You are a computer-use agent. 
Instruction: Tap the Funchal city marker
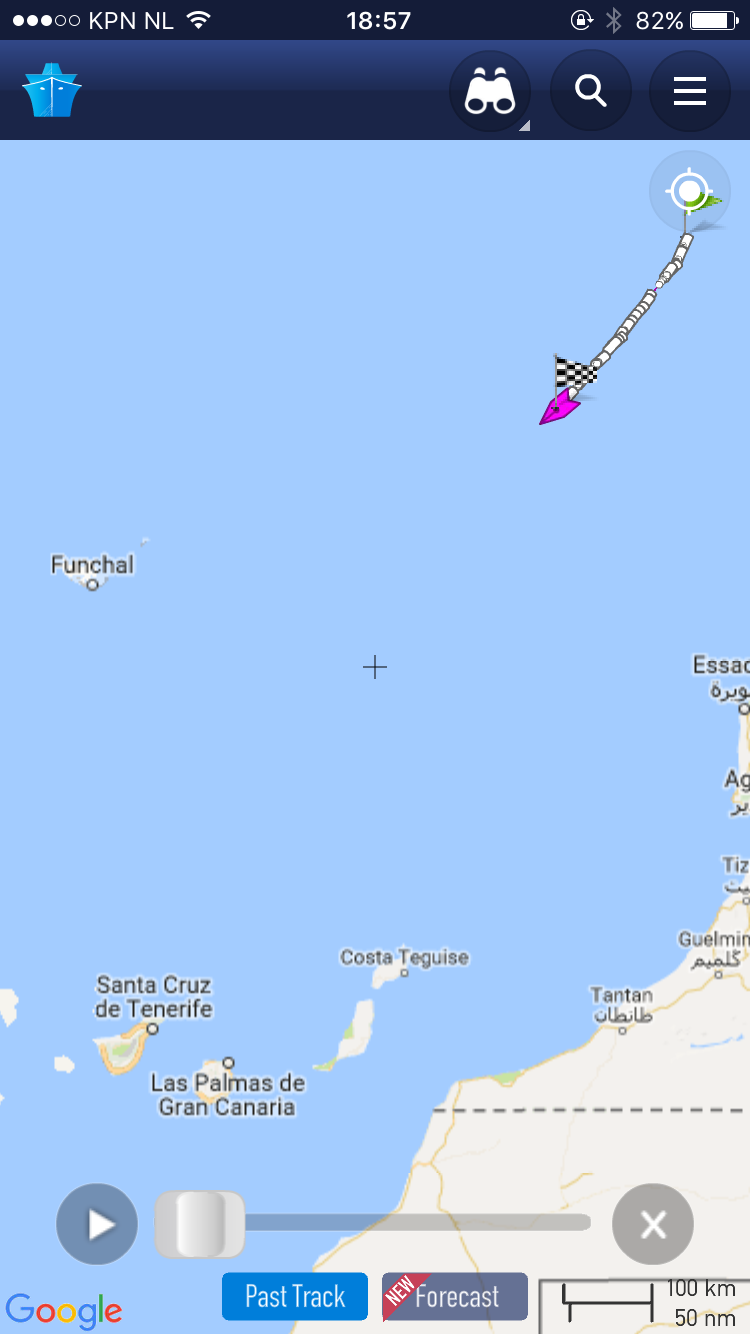(x=92, y=584)
